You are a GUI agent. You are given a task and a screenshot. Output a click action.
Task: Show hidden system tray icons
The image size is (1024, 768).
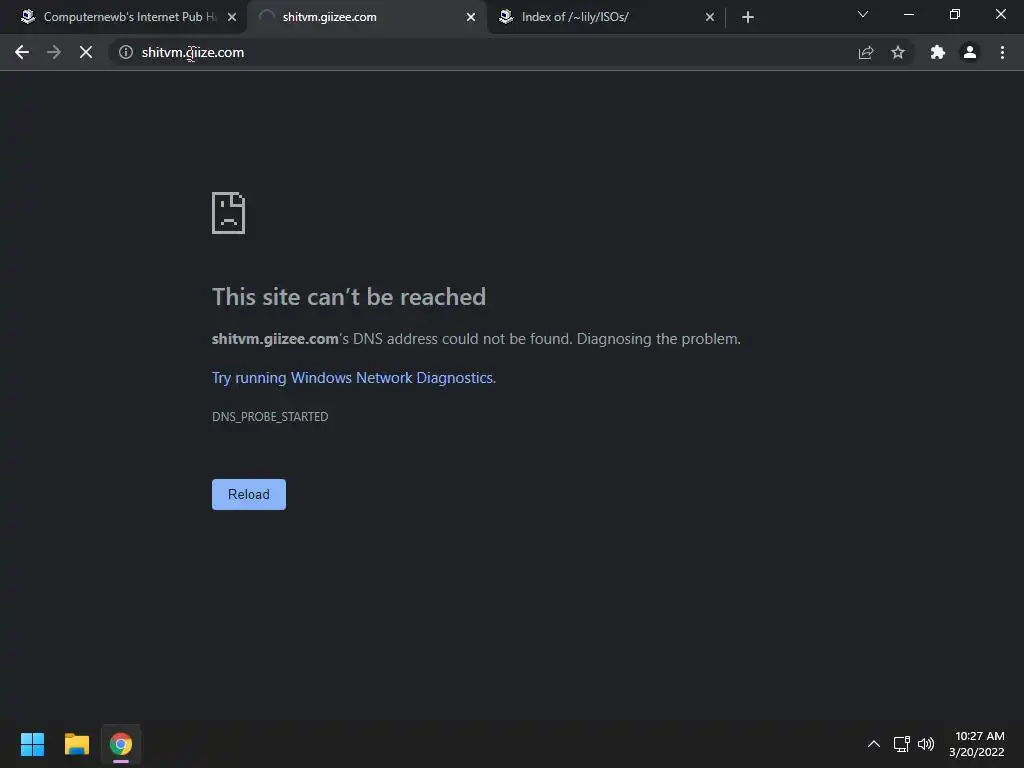[874, 744]
